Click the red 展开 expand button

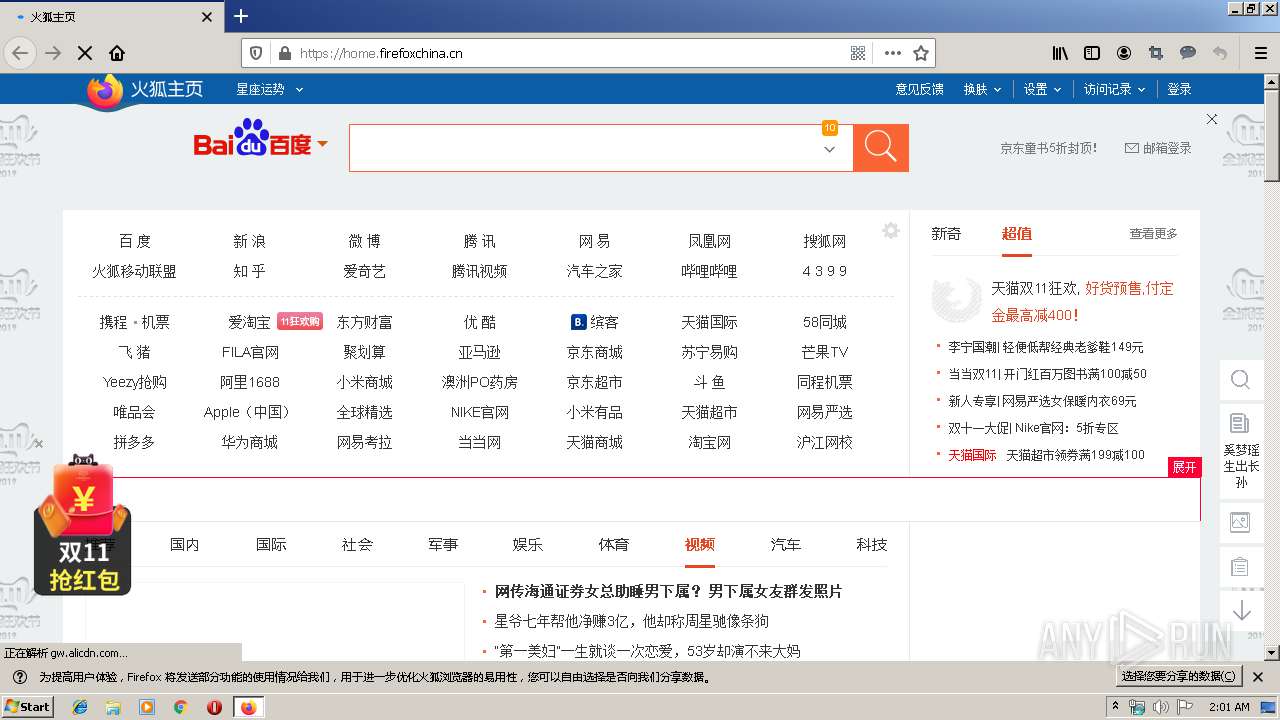coord(1184,467)
